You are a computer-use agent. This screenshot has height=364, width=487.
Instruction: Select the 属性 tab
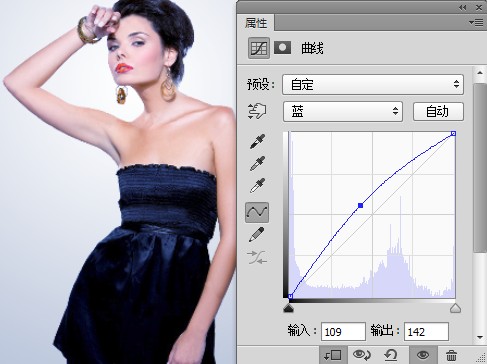(x=256, y=23)
